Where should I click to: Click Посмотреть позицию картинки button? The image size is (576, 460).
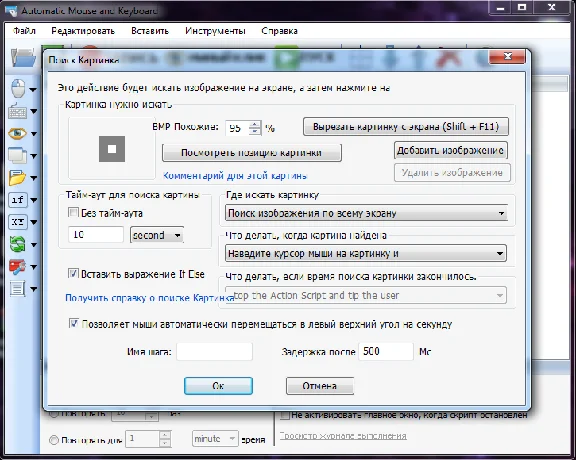pyautogui.click(x=252, y=153)
